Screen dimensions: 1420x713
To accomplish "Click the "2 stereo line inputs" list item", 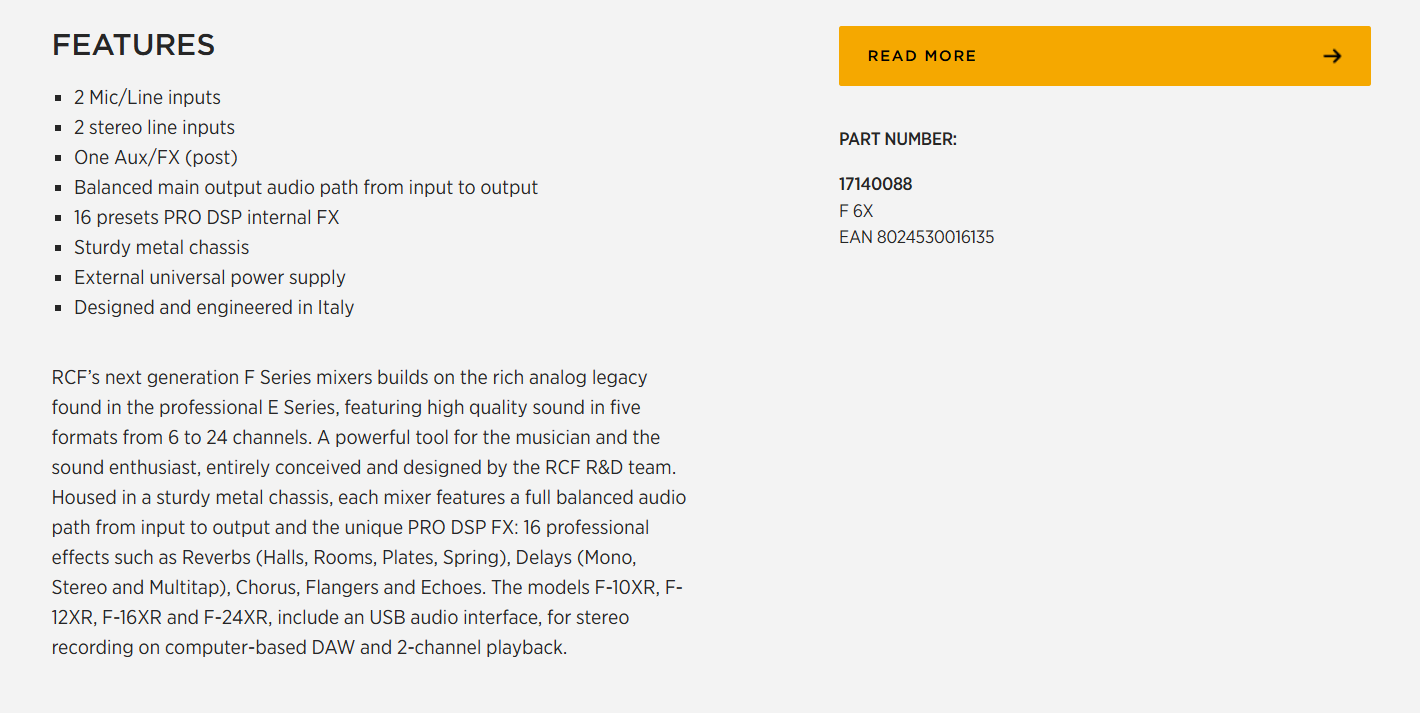I will pos(154,128).
